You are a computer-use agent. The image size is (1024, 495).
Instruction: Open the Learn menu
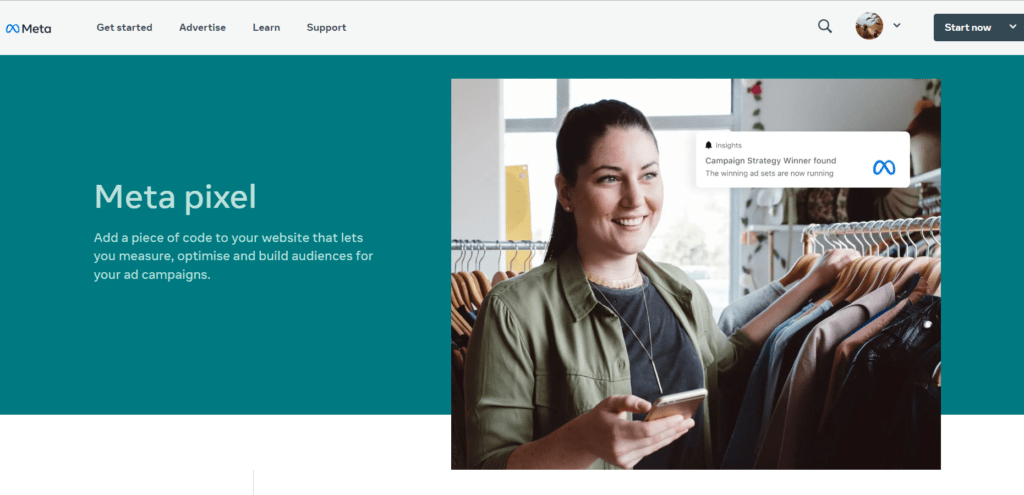266,27
